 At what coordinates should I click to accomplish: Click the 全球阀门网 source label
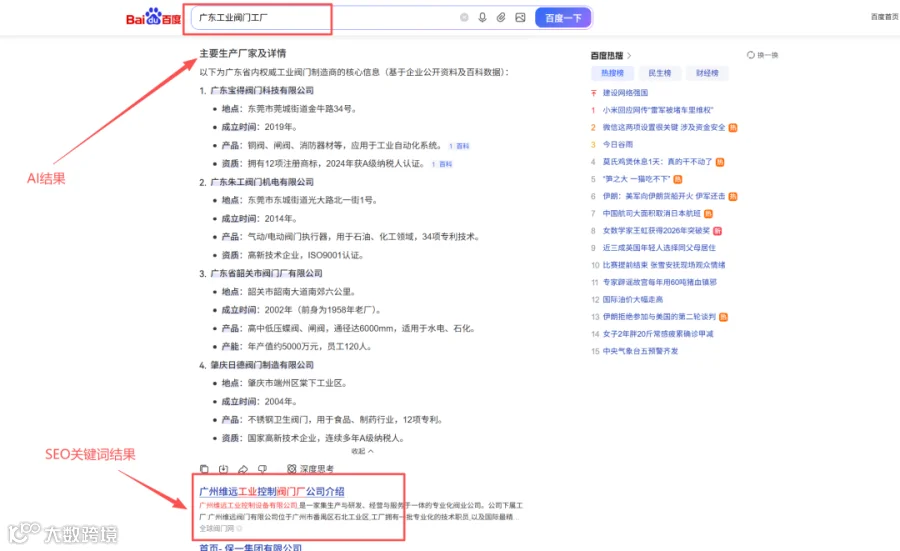216,528
